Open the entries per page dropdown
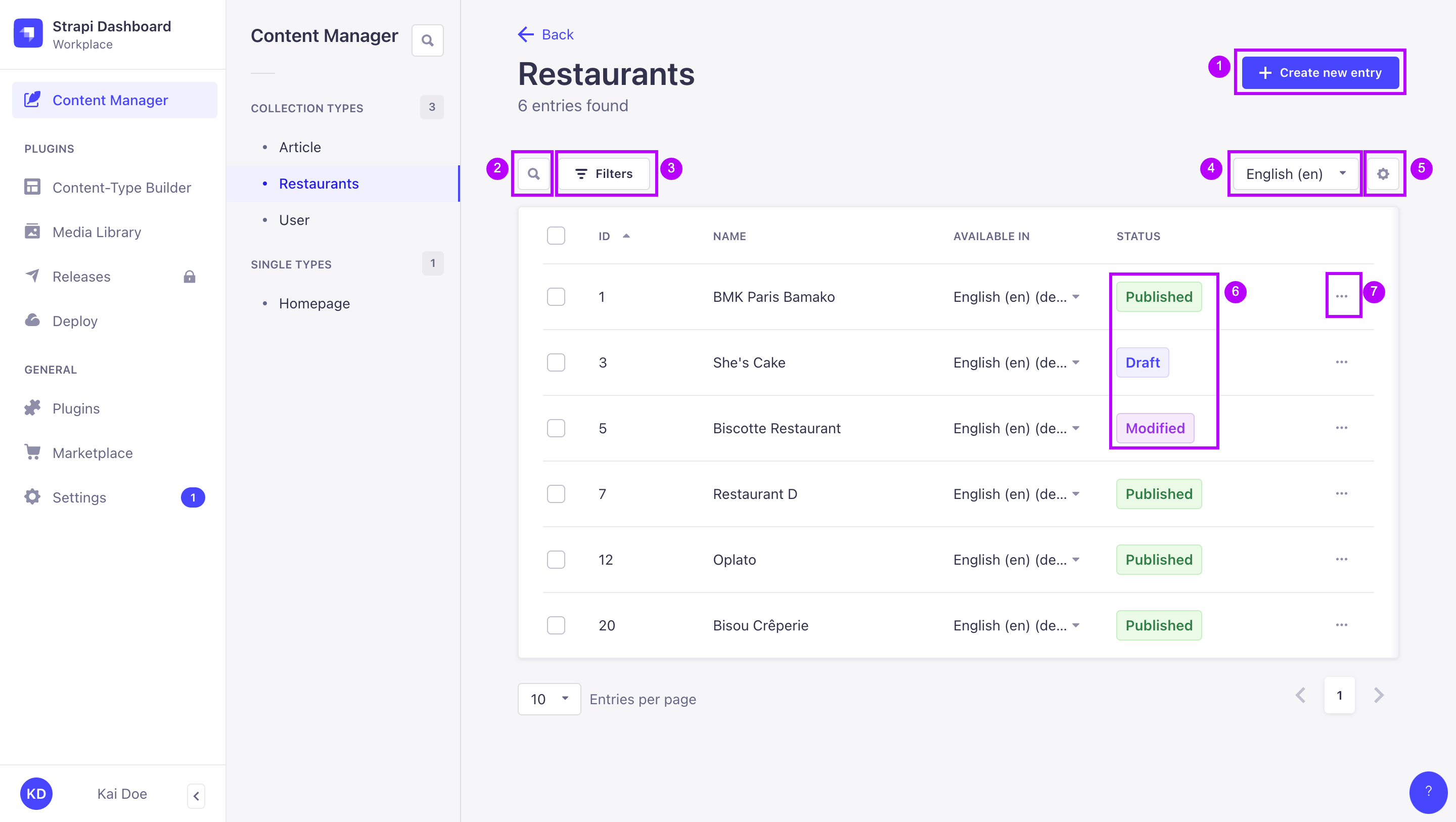Screen dimensions: 1456x822 point(549,699)
